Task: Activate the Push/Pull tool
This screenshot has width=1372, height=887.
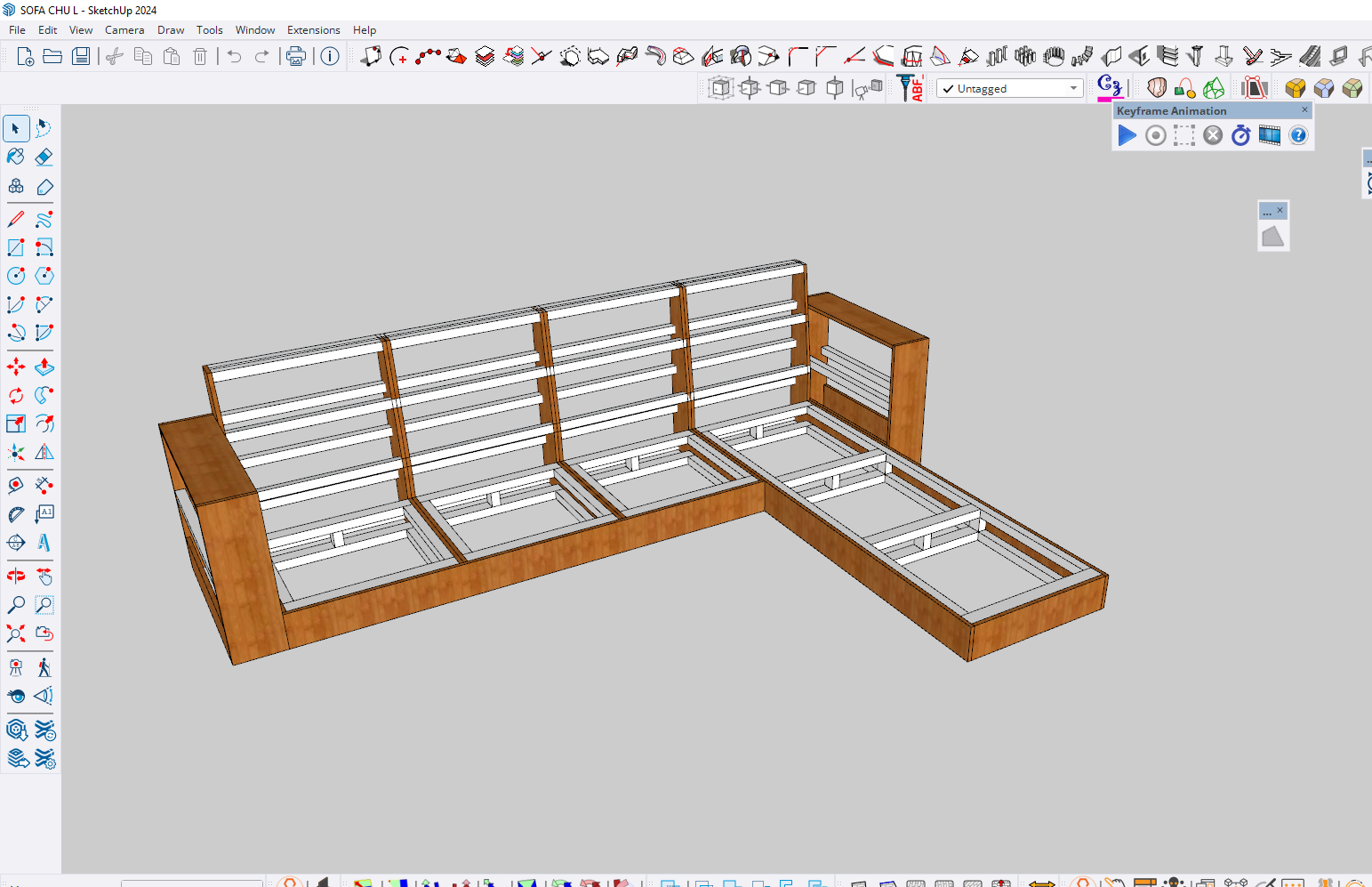Action: click(44, 367)
